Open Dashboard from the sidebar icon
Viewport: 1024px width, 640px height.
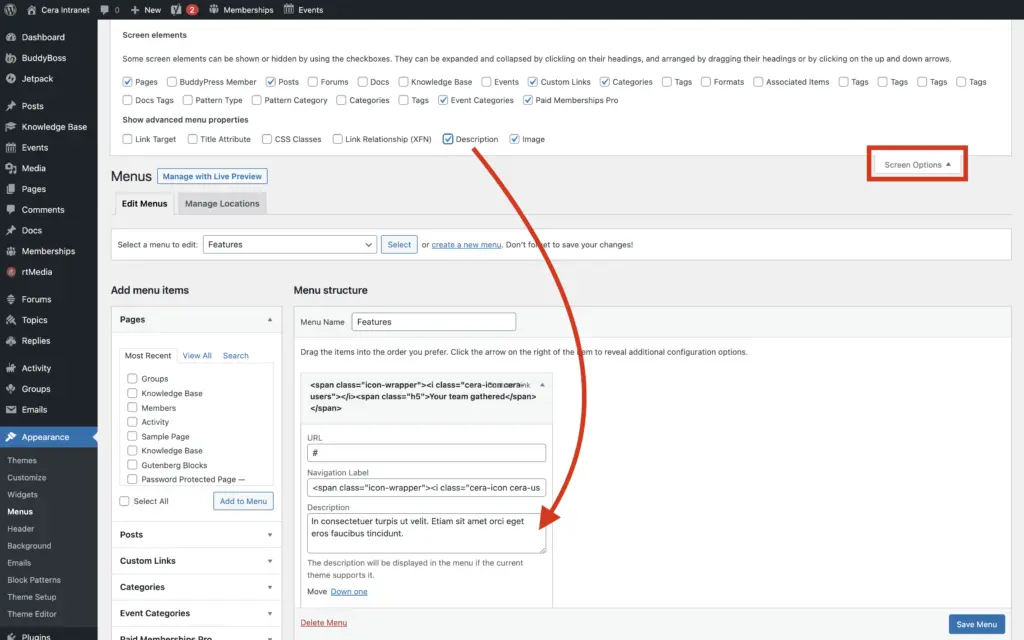(x=10, y=37)
